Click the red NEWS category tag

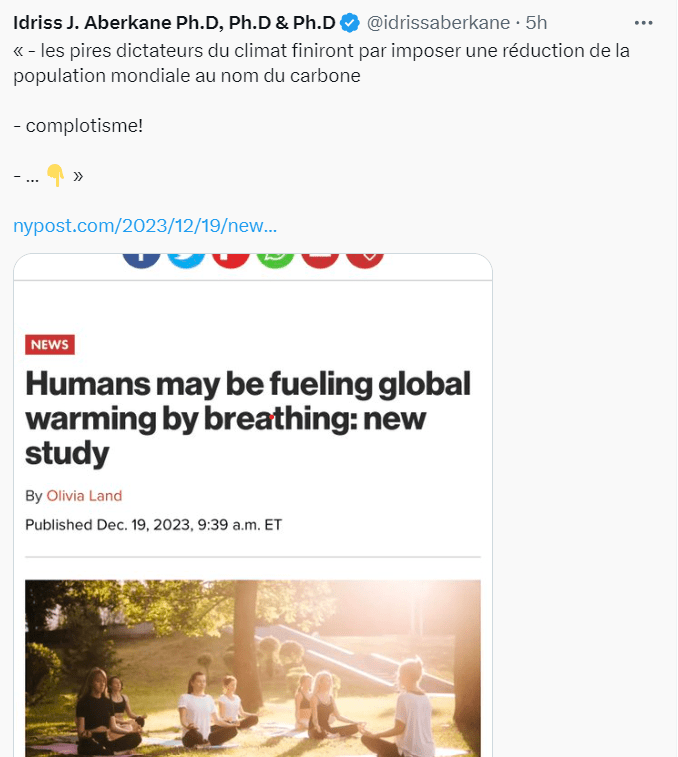tap(50, 345)
